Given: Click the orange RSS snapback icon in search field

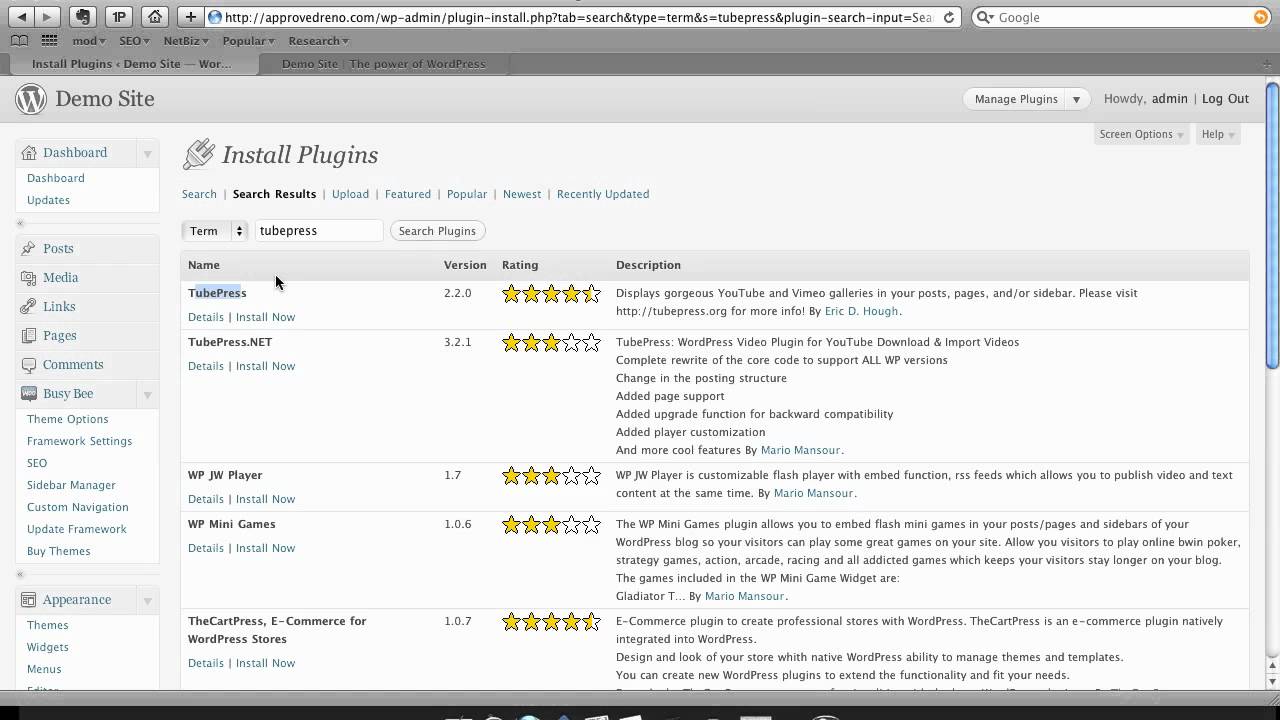Looking at the screenshot, I should (x=1260, y=17).
